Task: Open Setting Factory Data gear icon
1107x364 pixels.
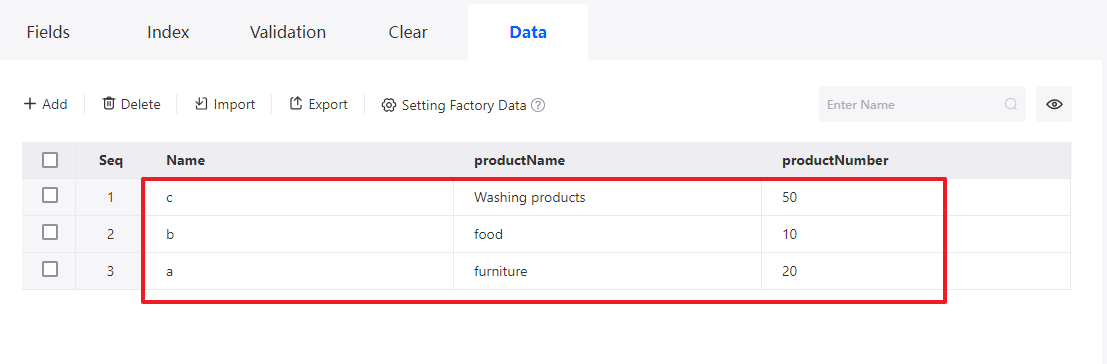Action: (388, 105)
